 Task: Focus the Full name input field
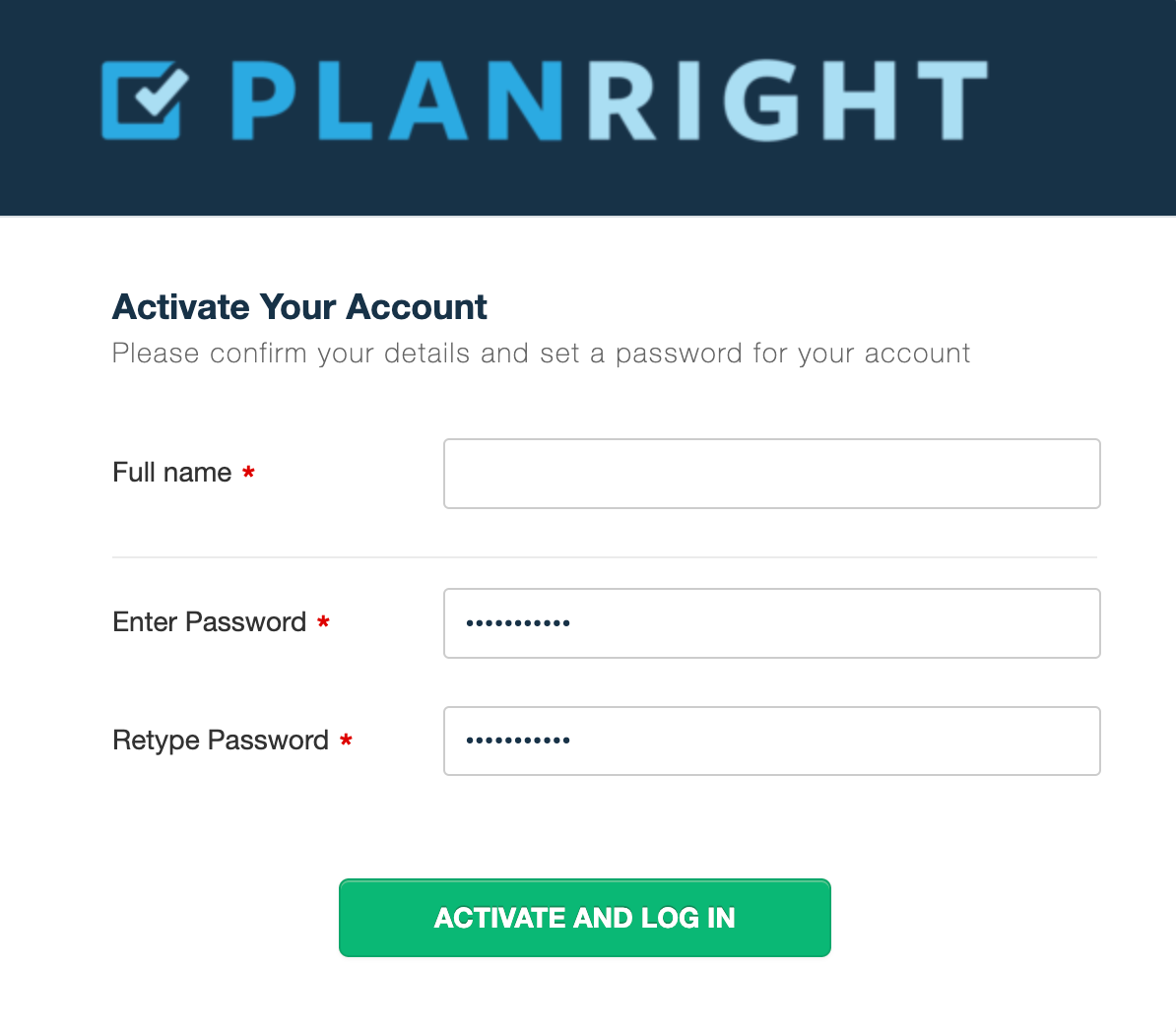[771, 474]
